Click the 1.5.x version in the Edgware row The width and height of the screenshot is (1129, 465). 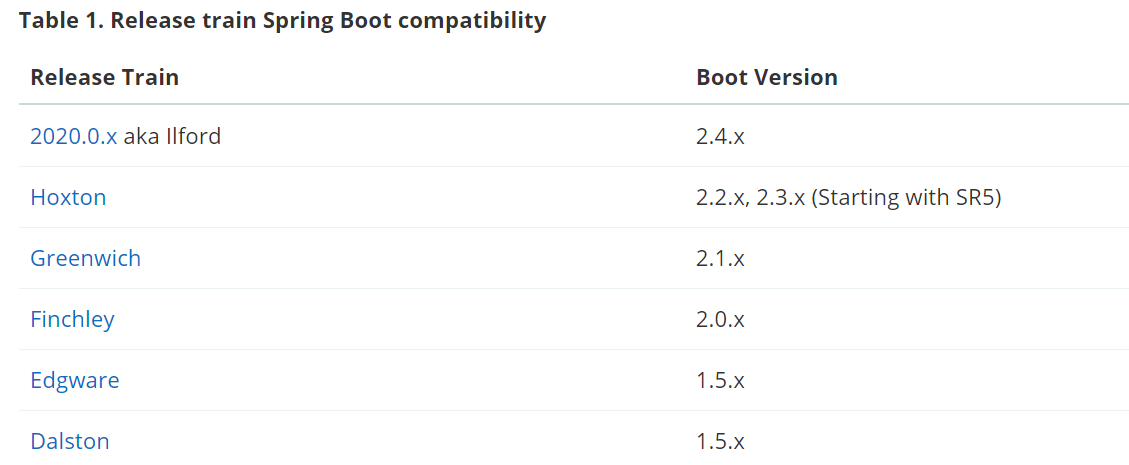(x=720, y=380)
